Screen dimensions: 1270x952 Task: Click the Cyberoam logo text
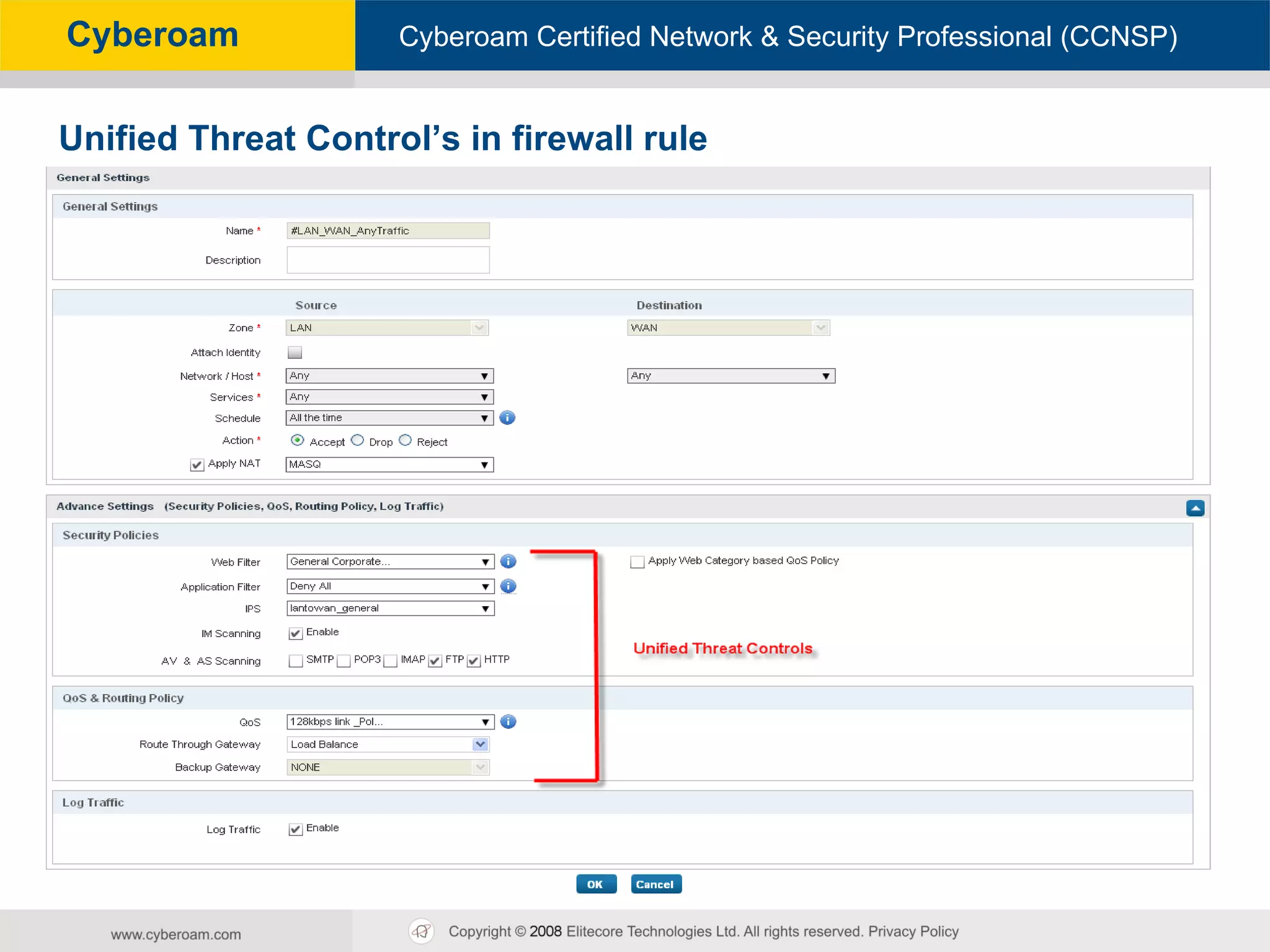tap(153, 35)
